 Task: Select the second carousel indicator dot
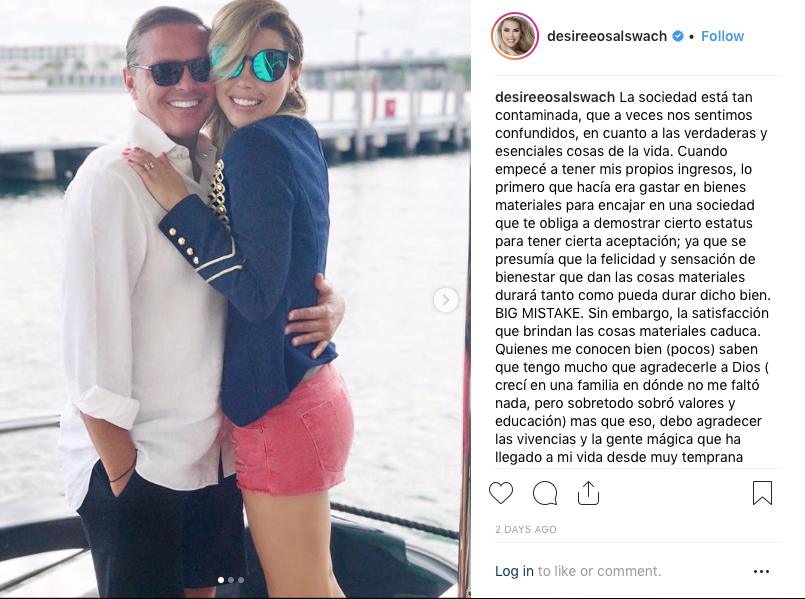tap(231, 580)
